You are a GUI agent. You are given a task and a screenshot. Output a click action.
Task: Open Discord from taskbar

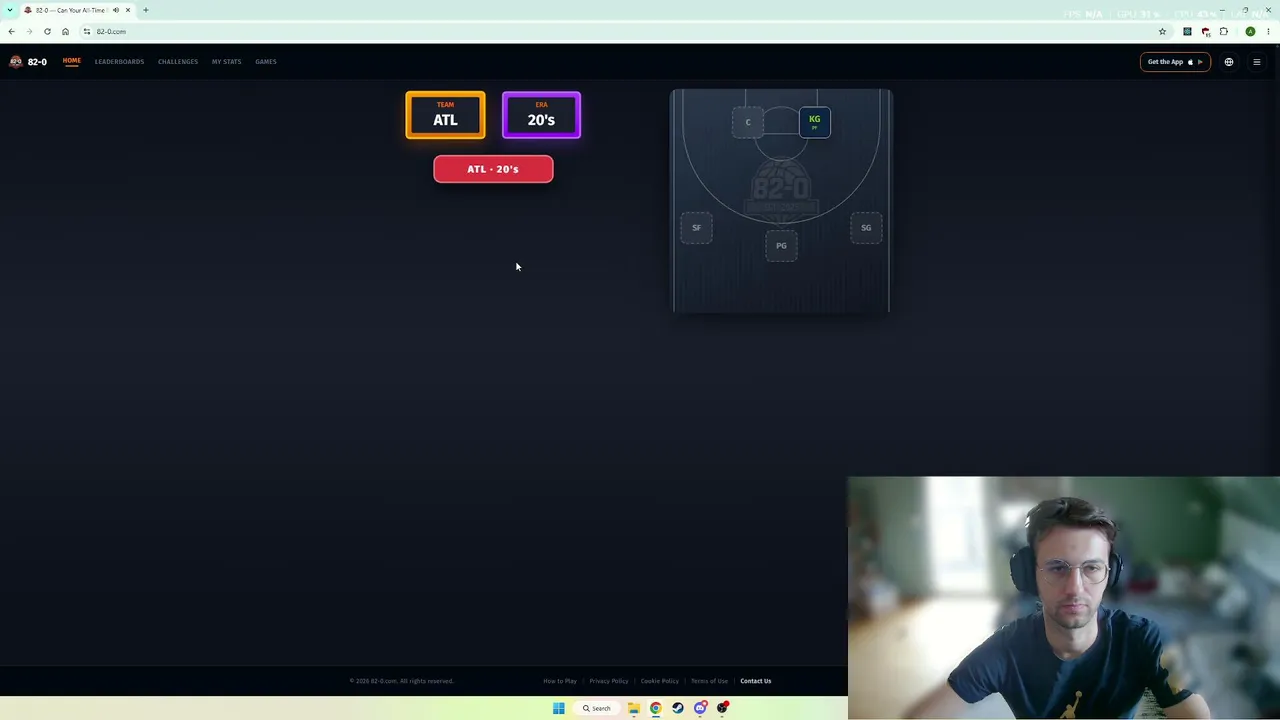pos(700,708)
